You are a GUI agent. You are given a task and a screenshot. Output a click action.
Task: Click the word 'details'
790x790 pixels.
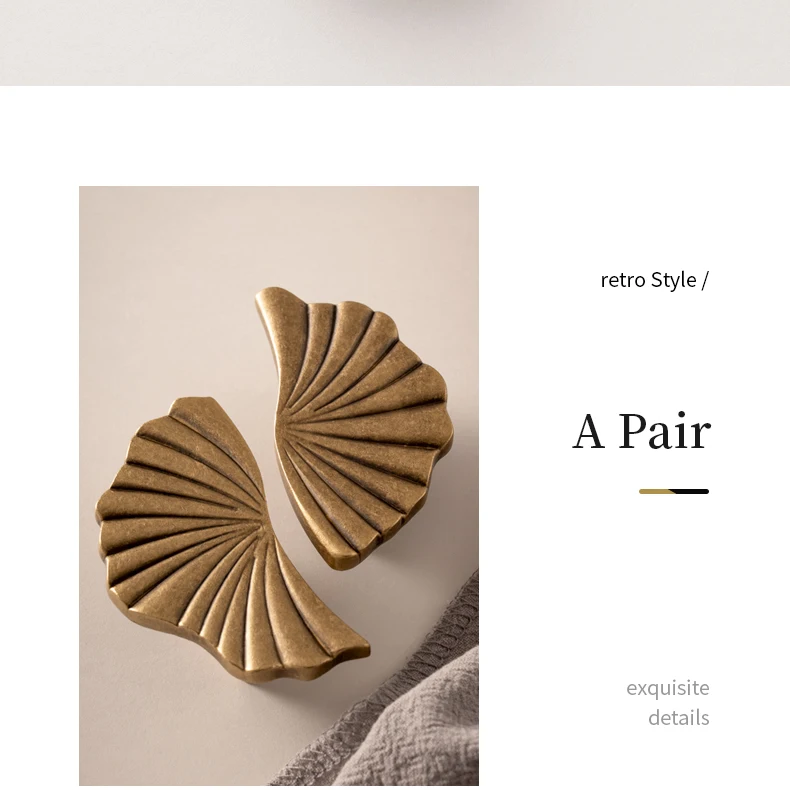point(679,718)
